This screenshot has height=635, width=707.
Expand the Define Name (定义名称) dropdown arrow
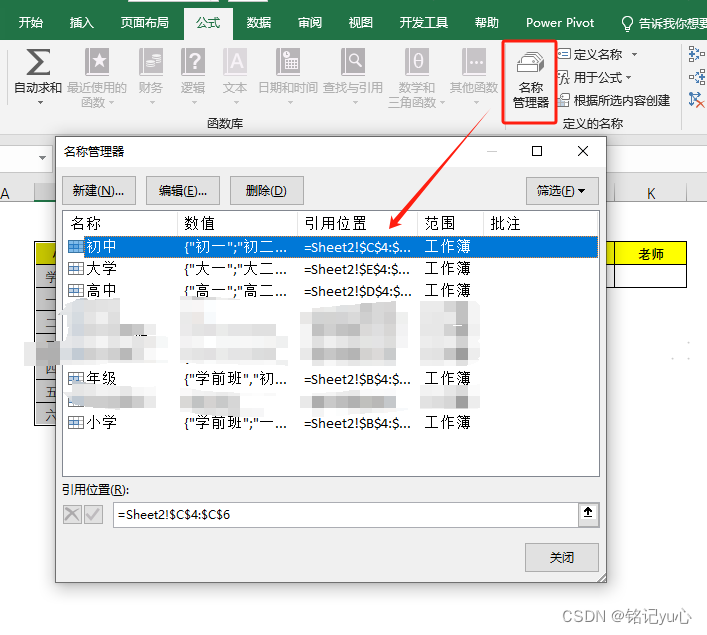(x=634, y=55)
